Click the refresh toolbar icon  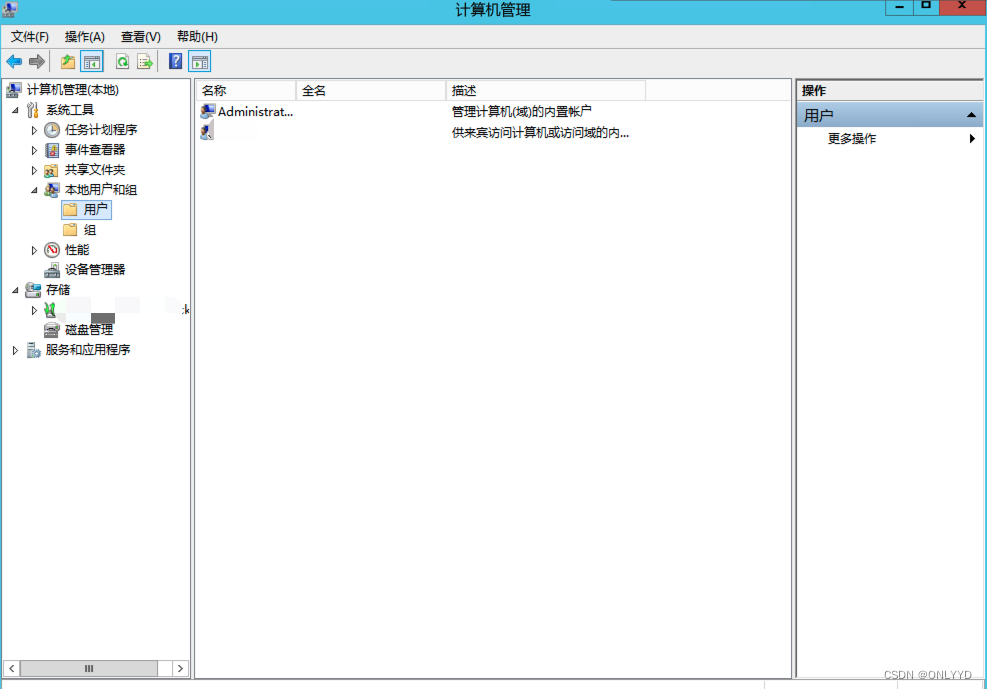(122, 62)
